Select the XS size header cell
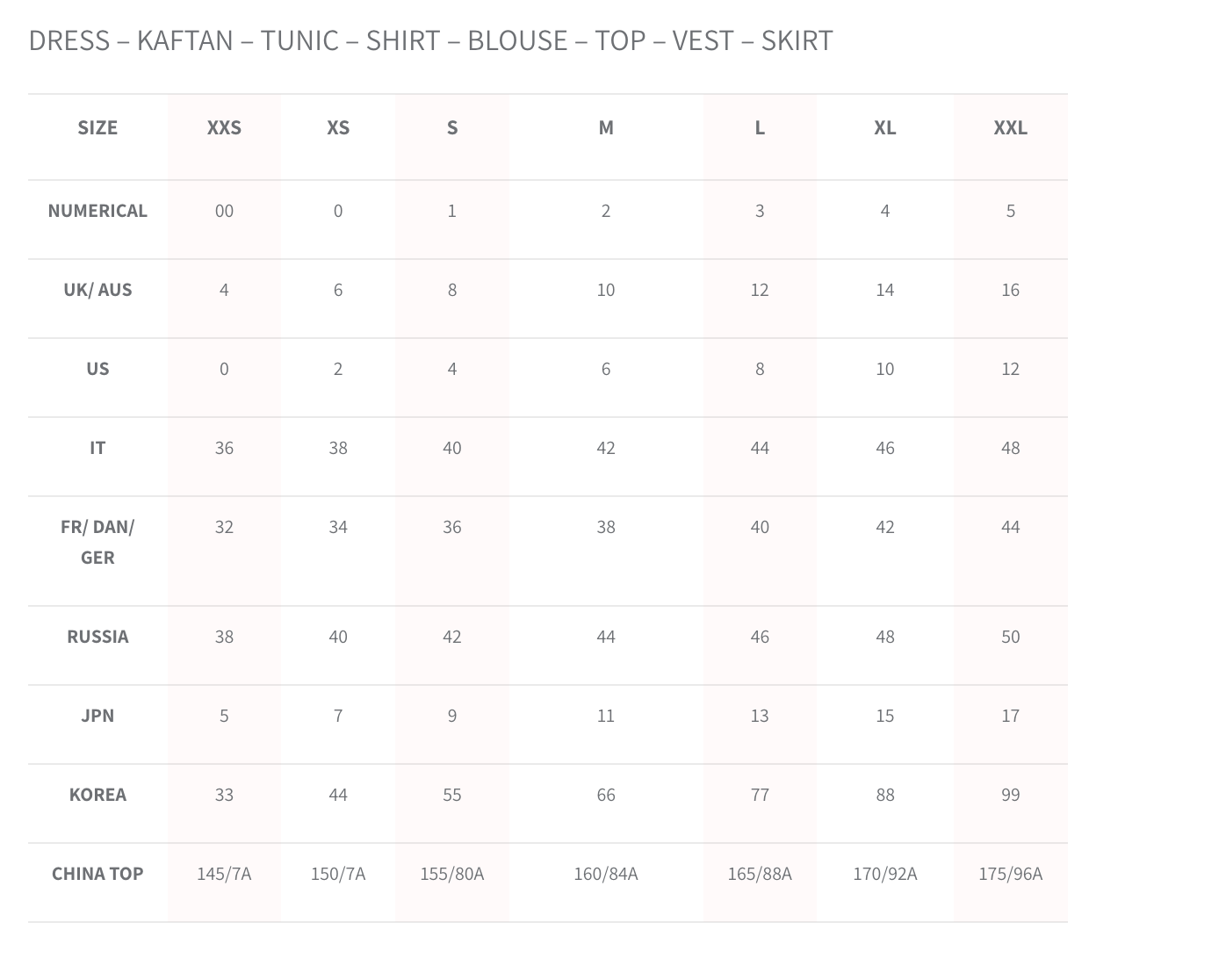The image size is (1226, 980). [338, 127]
